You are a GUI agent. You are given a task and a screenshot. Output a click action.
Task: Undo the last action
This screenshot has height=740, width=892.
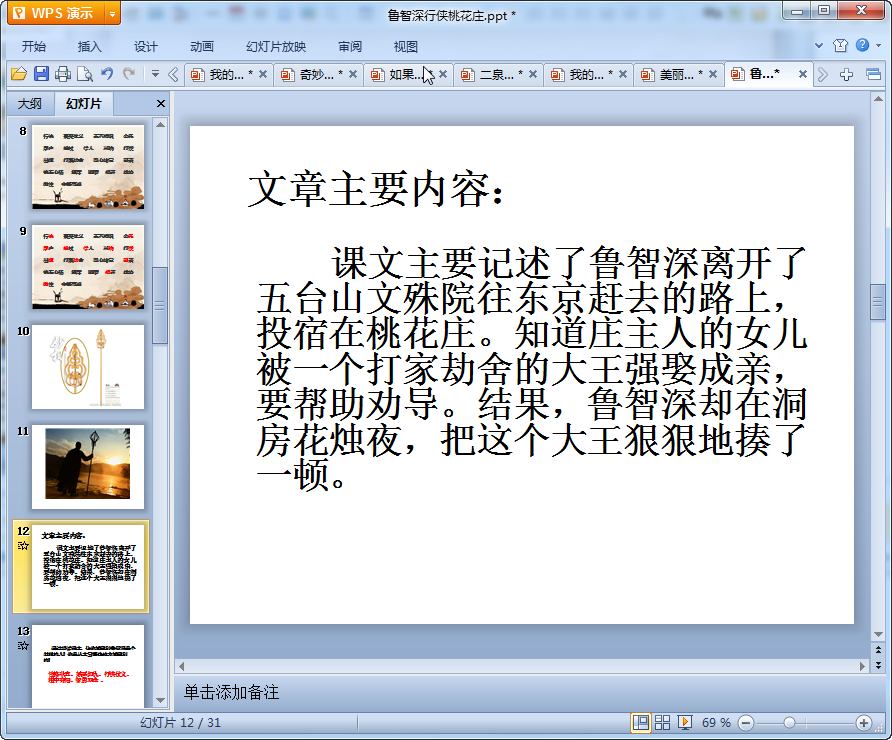(107, 73)
